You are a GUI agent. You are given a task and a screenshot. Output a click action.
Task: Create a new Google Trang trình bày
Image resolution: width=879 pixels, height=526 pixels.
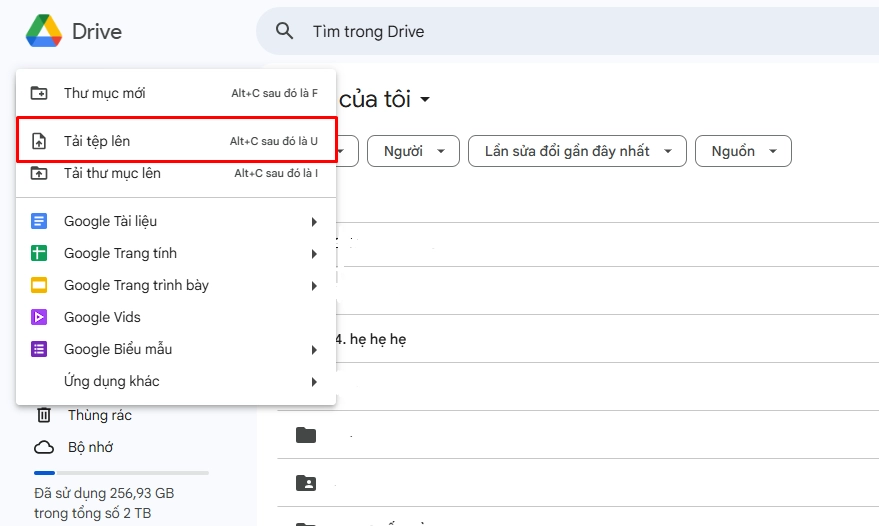click(x=176, y=285)
